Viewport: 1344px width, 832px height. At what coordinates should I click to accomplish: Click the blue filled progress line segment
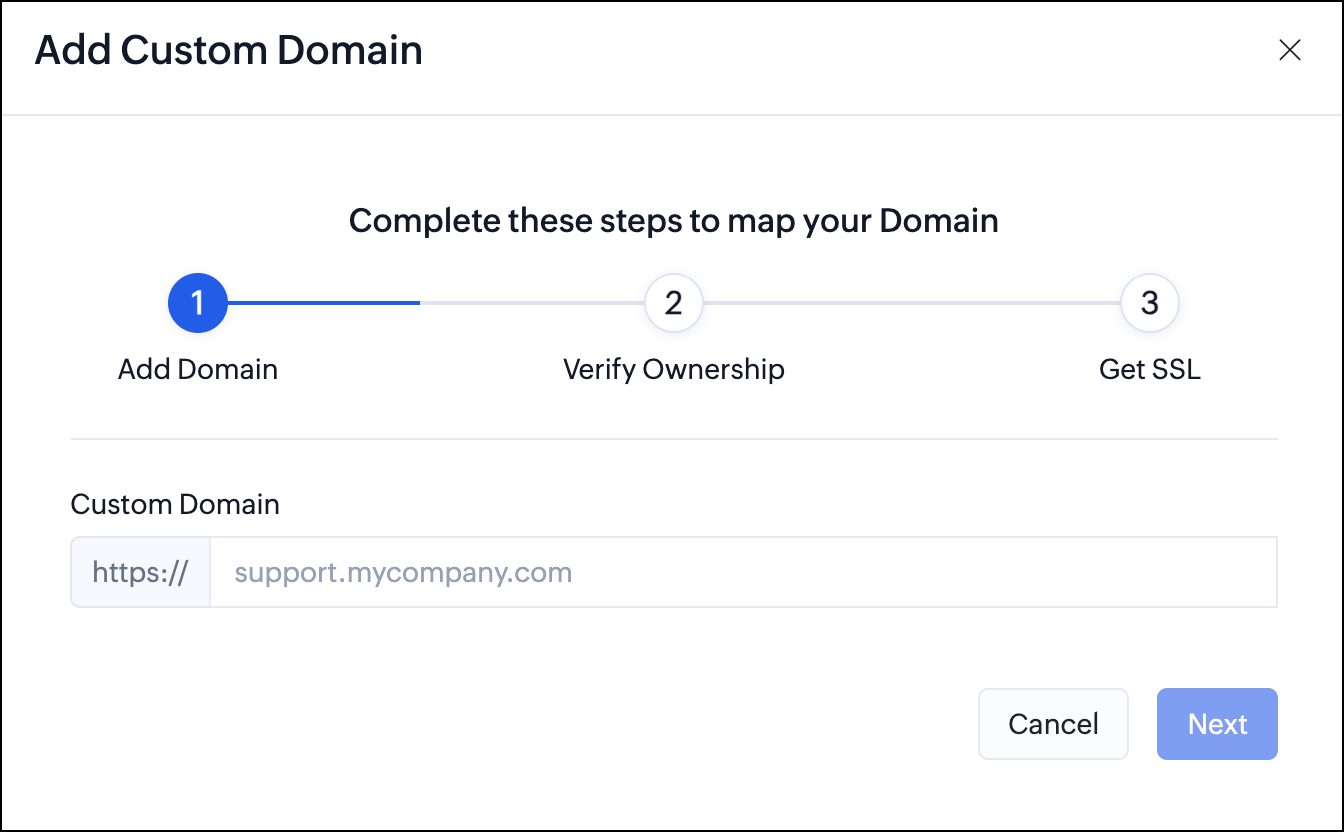(x=324, y=302)
